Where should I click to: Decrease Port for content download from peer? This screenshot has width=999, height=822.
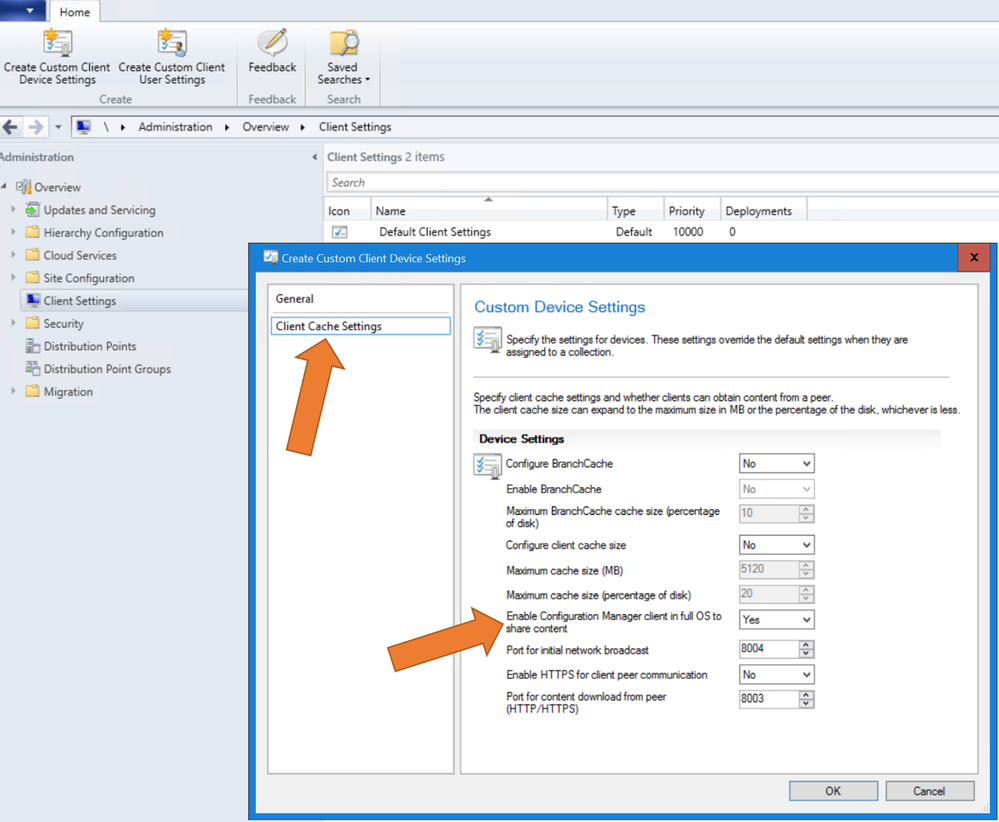pos(806,703)
